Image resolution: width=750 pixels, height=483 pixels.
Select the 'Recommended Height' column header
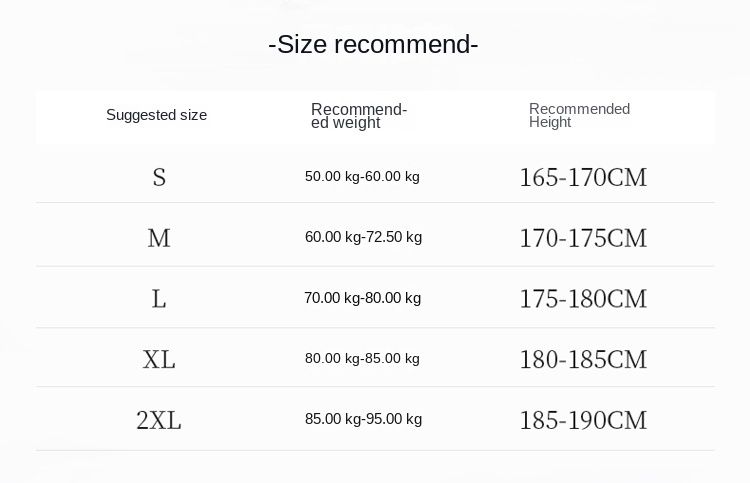coord(579,116)
